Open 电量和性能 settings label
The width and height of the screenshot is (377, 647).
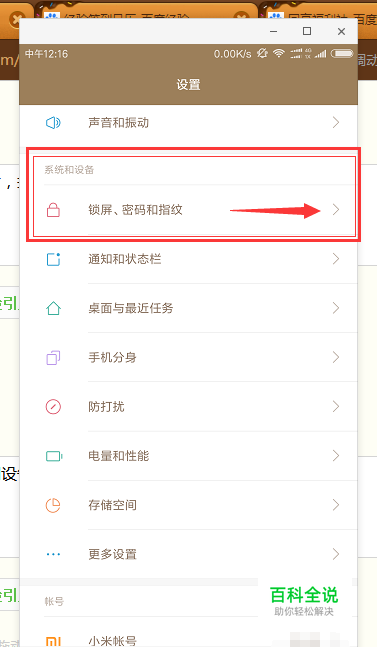point(119,456)
